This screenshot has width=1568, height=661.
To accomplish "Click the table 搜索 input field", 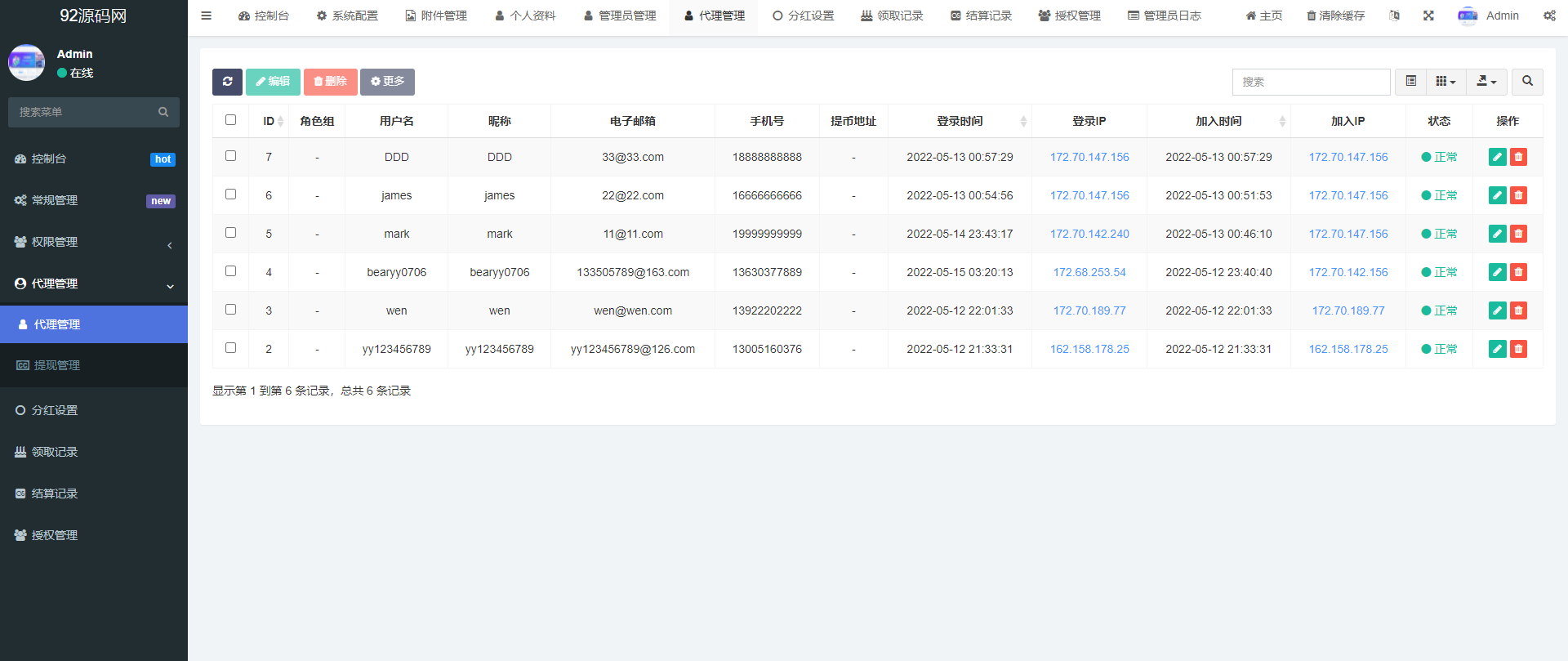I will click(1310, 82).
